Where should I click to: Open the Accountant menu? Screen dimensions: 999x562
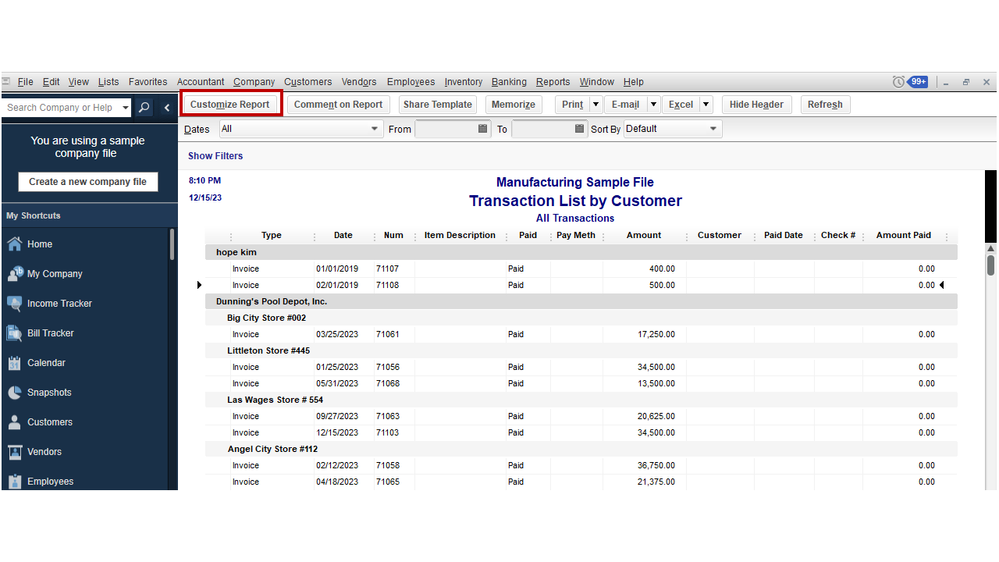200,82
